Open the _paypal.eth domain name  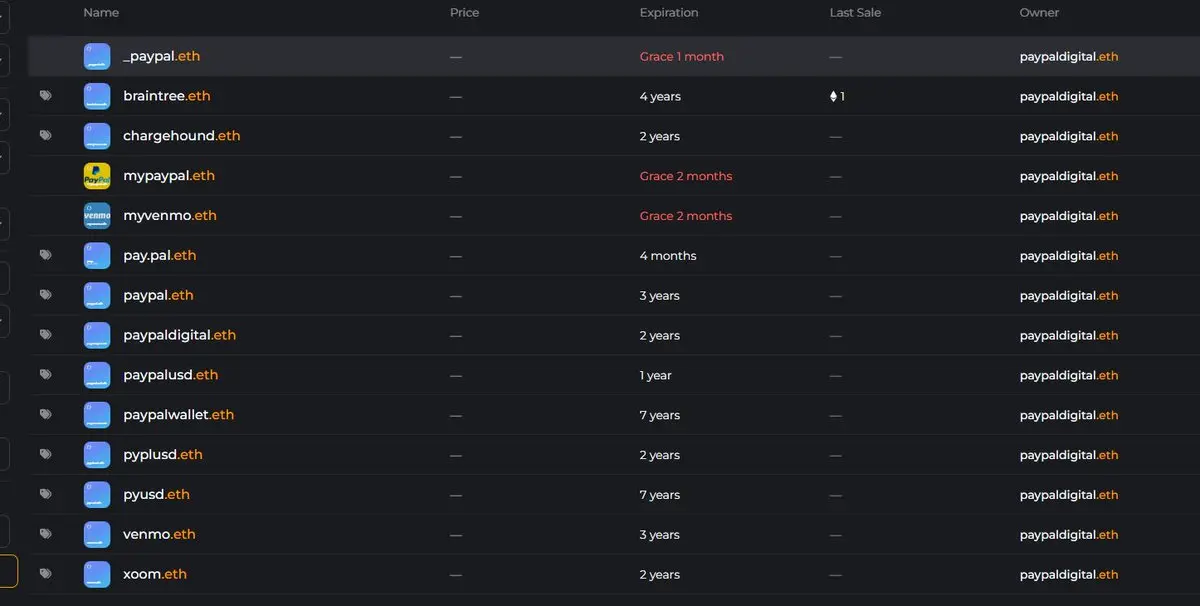pyautogui.click(x=161, y=56)
